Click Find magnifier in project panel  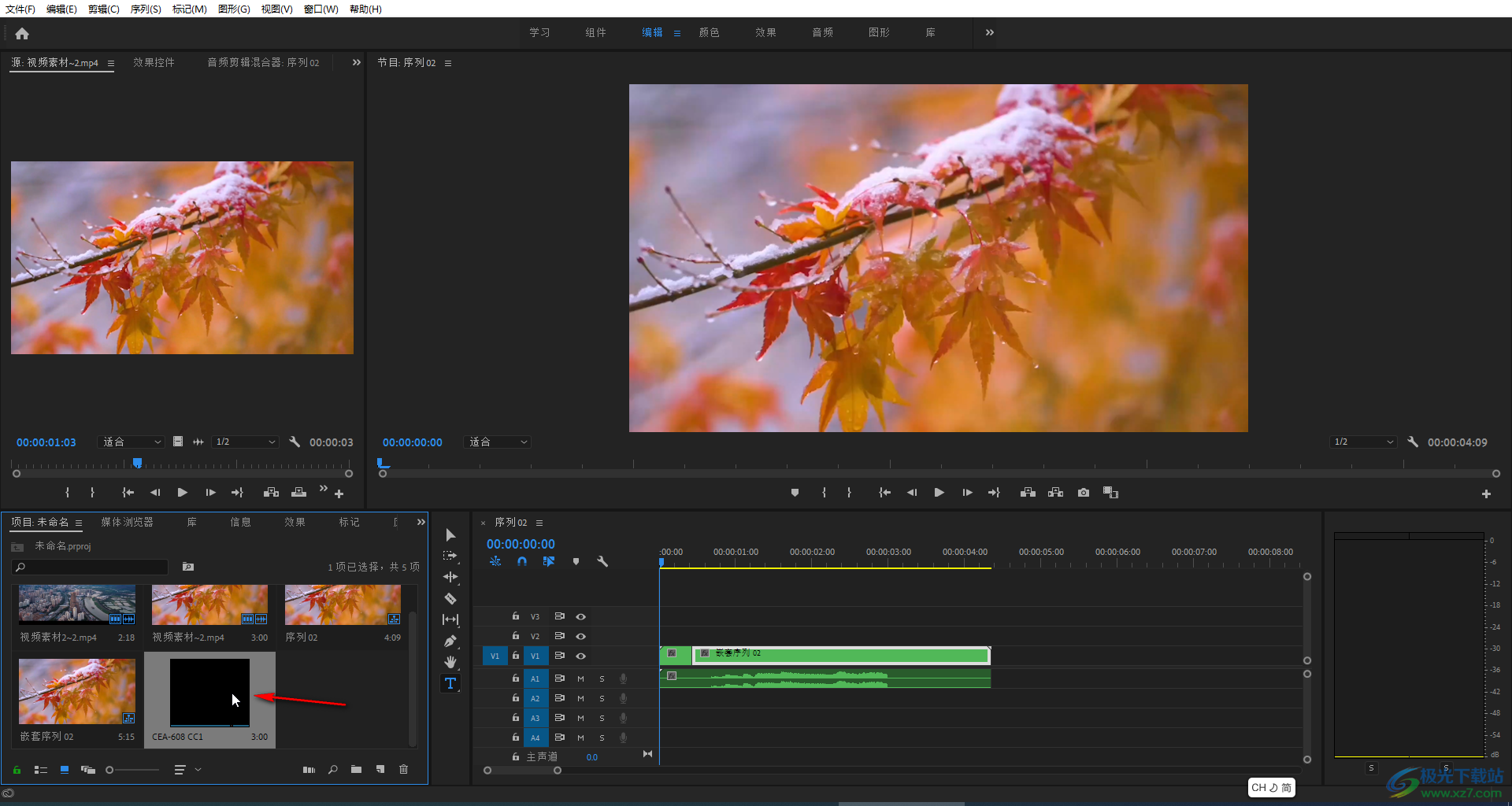point(333,770)
